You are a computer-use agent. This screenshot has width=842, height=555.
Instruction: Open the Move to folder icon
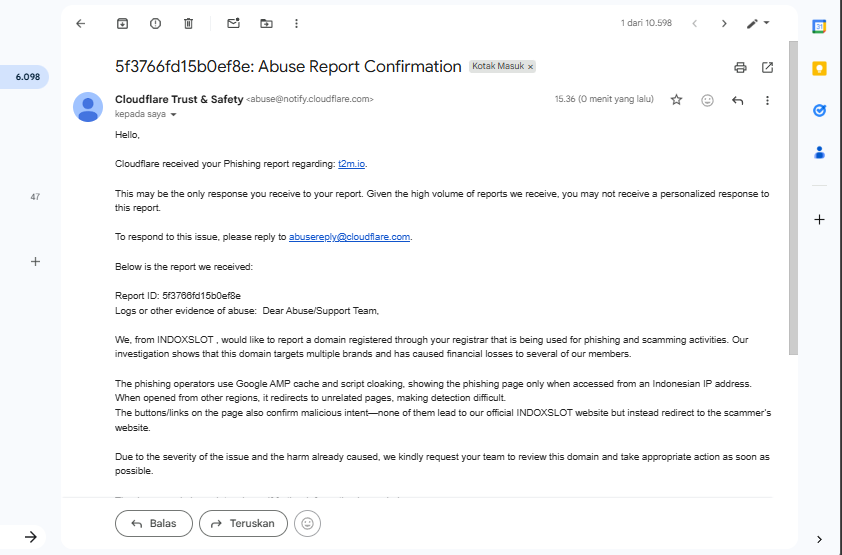pos(266,24)
